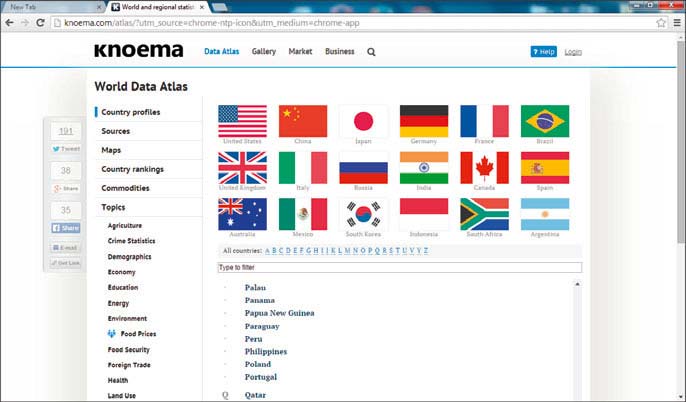Click the Type to filter input field
Image resolution: width=686 pixels, height=402 pixels.
coord(400,267)
